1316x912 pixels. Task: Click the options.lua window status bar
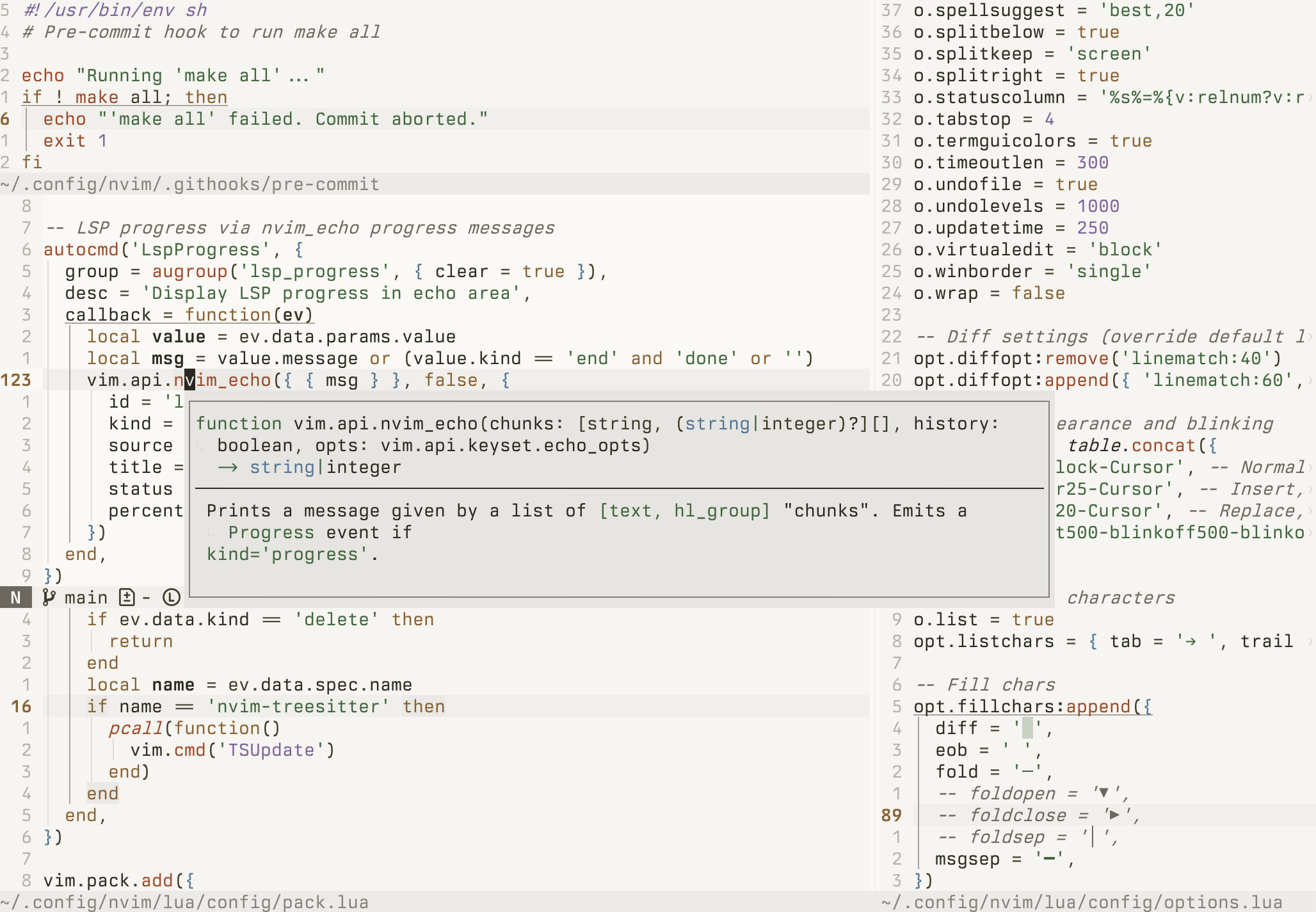(1082, 902)
